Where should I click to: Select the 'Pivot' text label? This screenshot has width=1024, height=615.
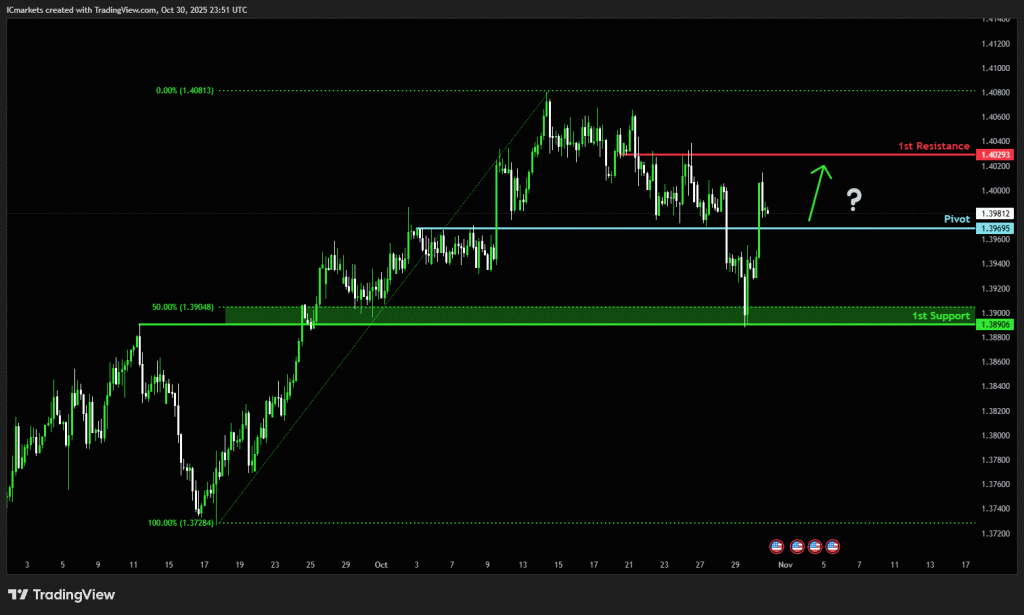956,218
